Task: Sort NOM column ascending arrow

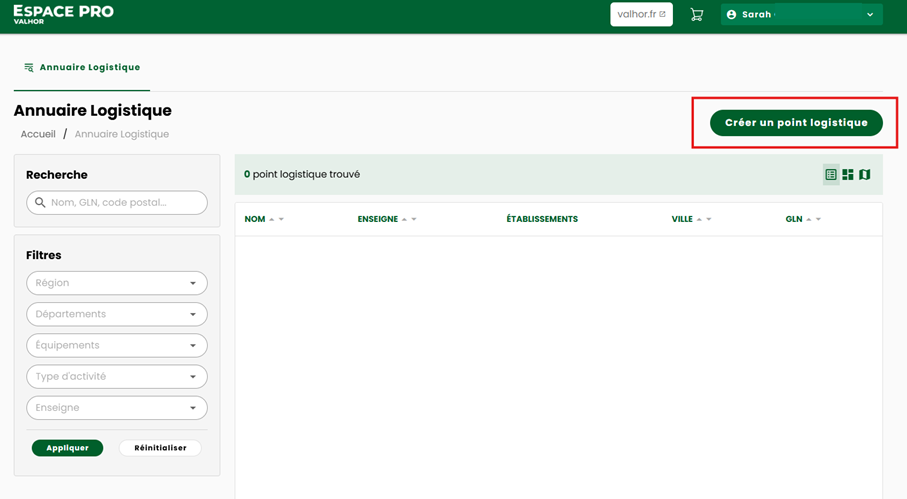Action: (x=271, y=219)
